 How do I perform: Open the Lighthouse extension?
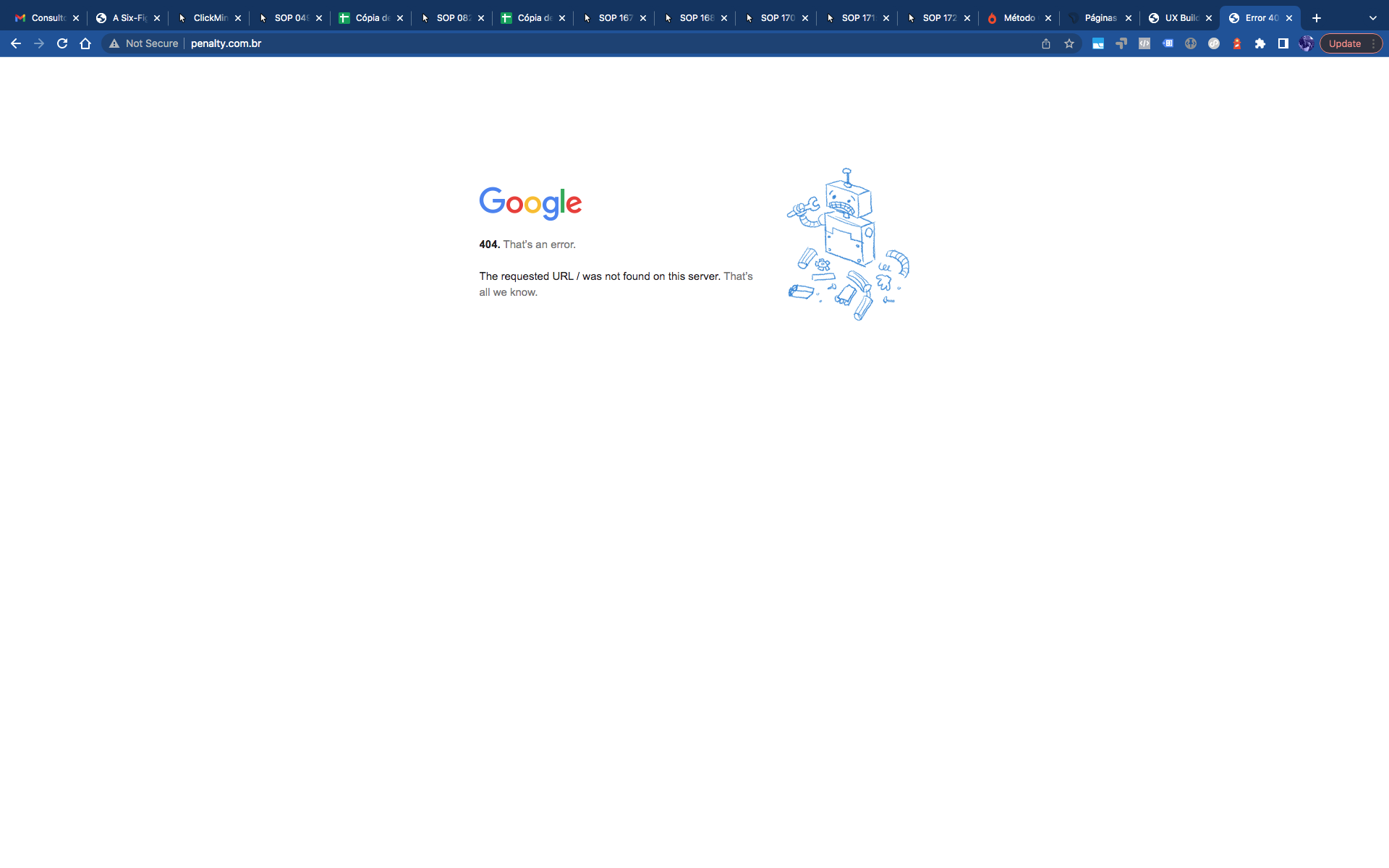(1237, 43)
